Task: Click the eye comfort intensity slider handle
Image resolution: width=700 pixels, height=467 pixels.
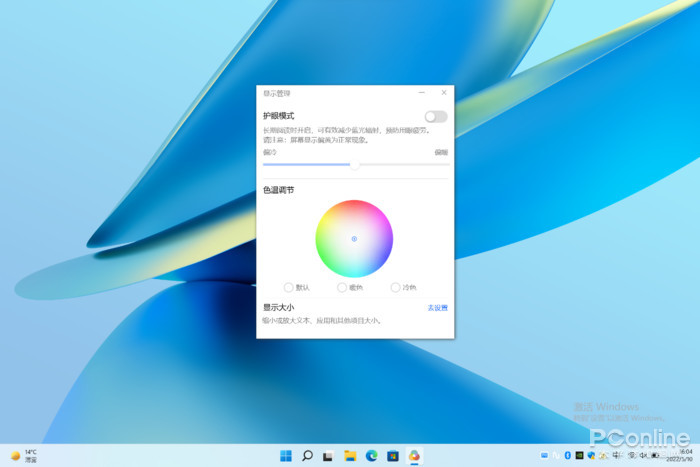Action: tap(354, 164)
